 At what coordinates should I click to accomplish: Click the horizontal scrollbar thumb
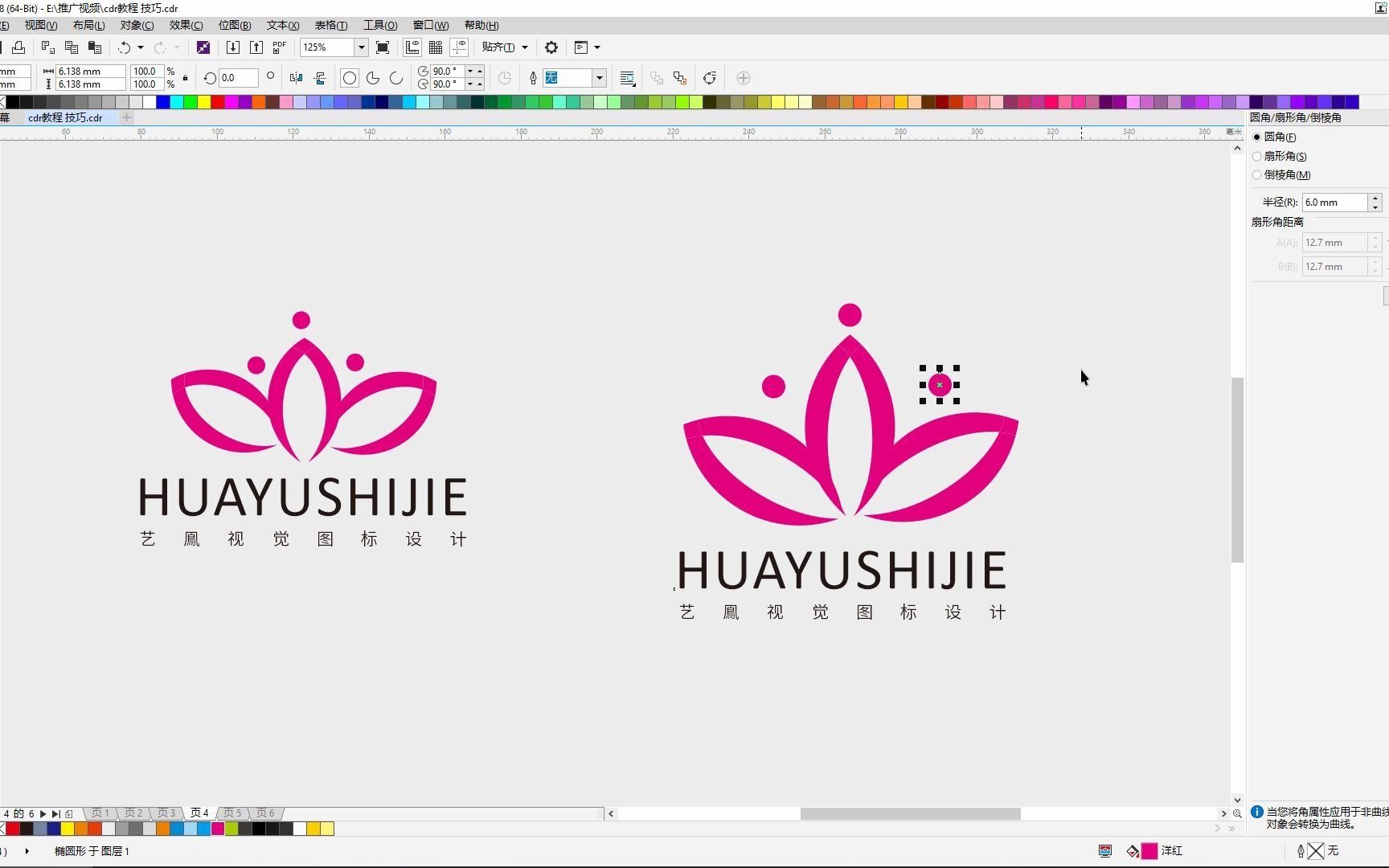tap(910, 813)
